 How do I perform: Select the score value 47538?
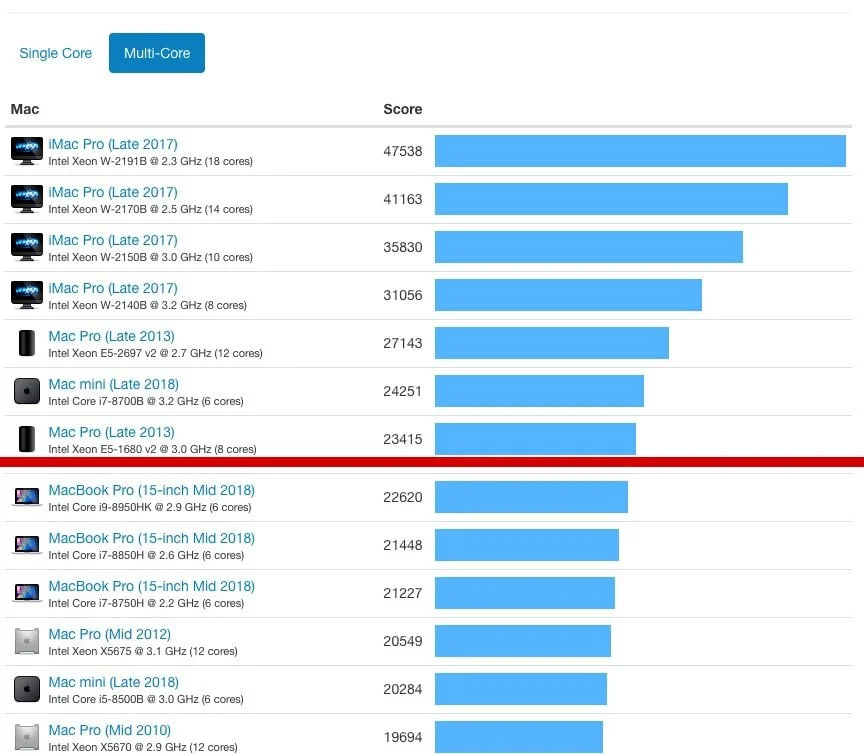(x=403, y=151)
